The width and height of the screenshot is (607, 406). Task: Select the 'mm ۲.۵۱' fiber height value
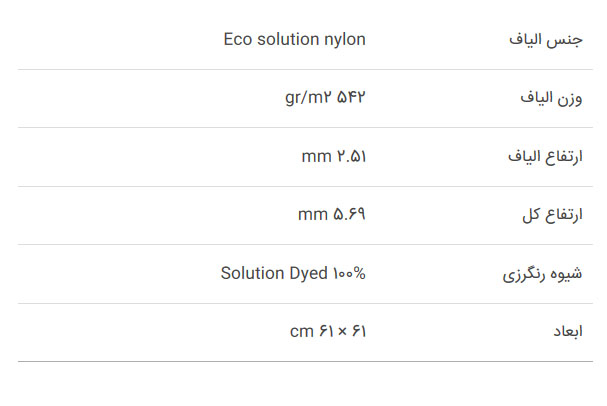click(334, 156)
